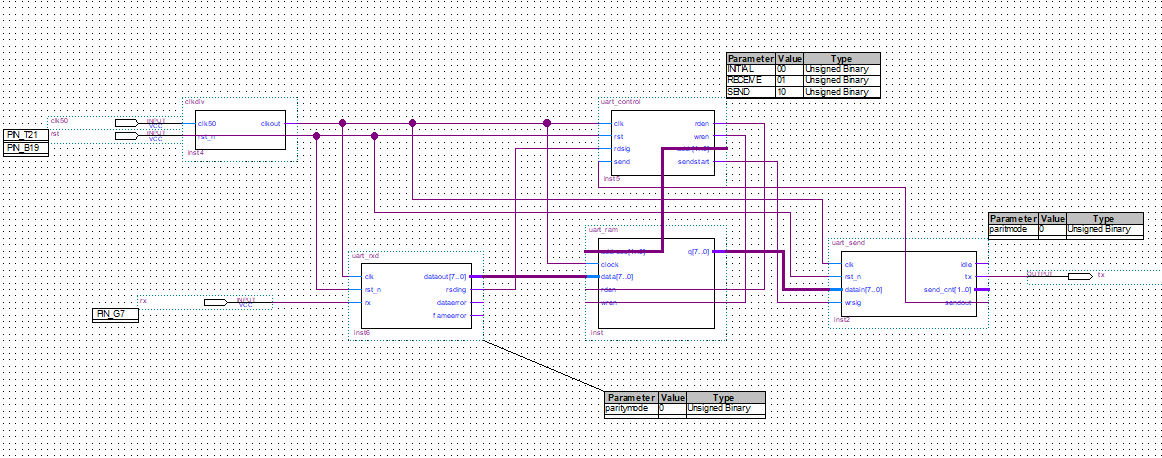Select the rden output on uart_control
This screenshot has width=1162, height=458.
click(x=704, y=124)
